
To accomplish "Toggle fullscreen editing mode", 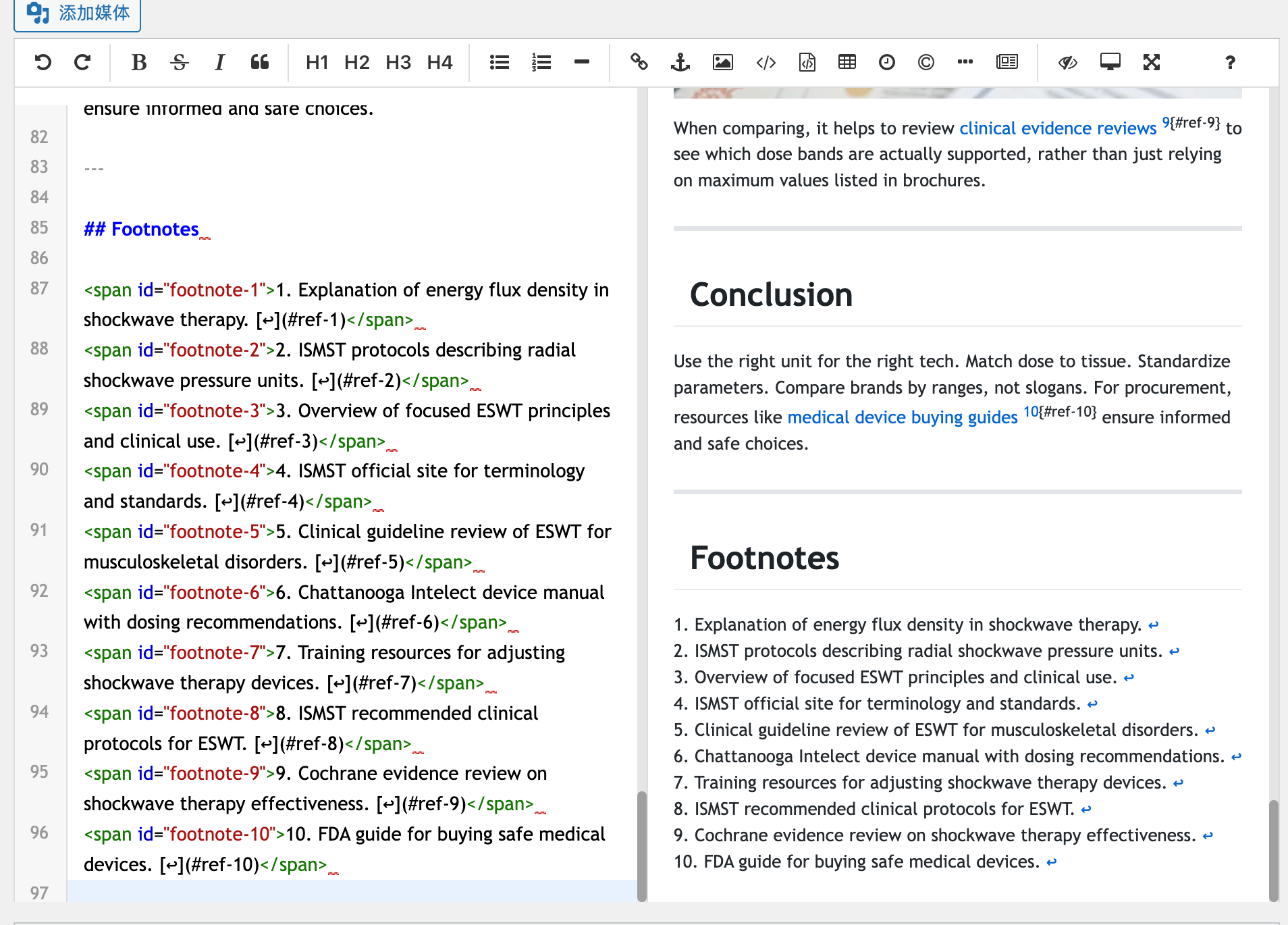I will point(1152,63).
